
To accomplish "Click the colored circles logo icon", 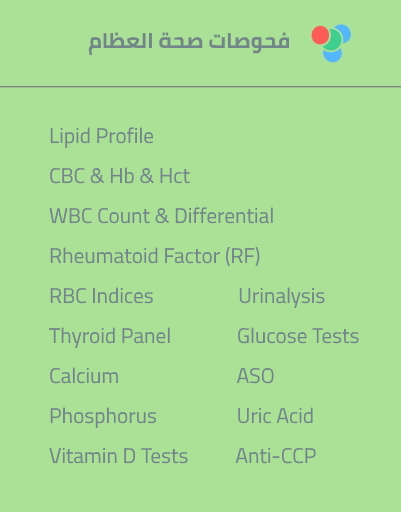I will [x=331, y=43].
